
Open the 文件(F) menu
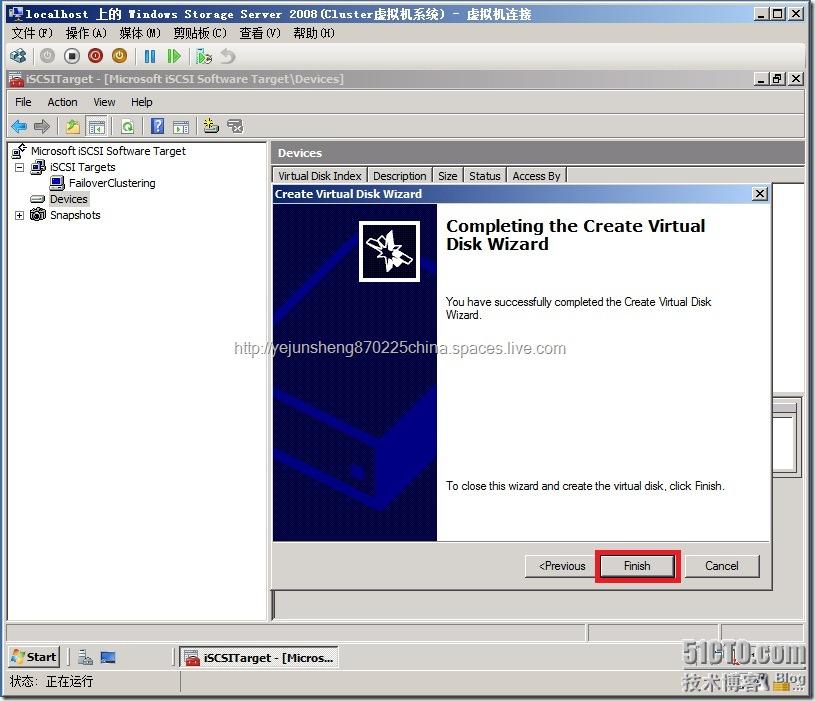[x=32, y=33]
